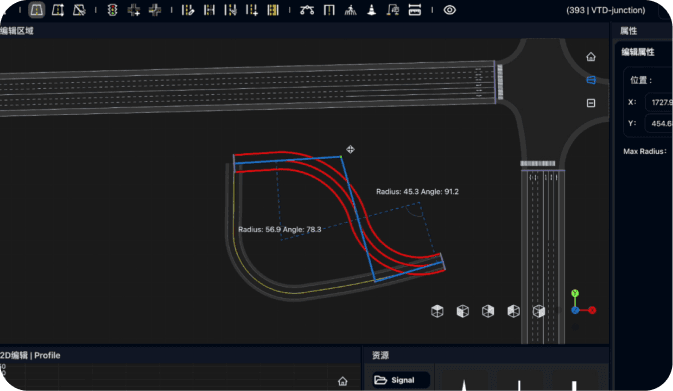Select the filled yellow lane tool

pyautogui.click(x=273, y=10)
